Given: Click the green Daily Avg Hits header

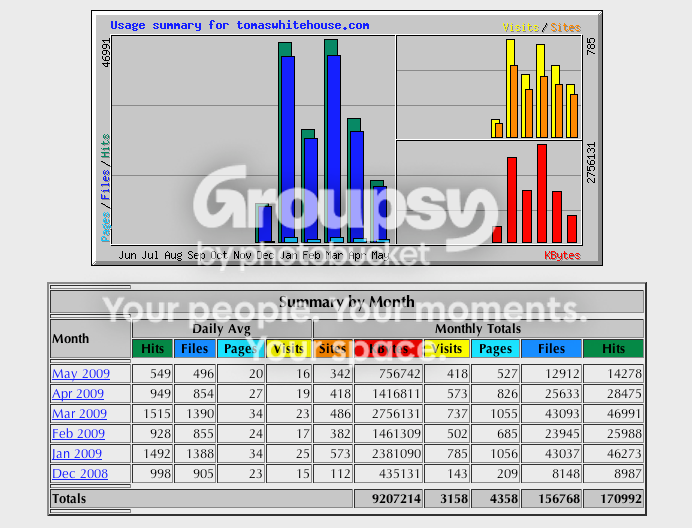Looking at the screenshot, I should (152, 349).
